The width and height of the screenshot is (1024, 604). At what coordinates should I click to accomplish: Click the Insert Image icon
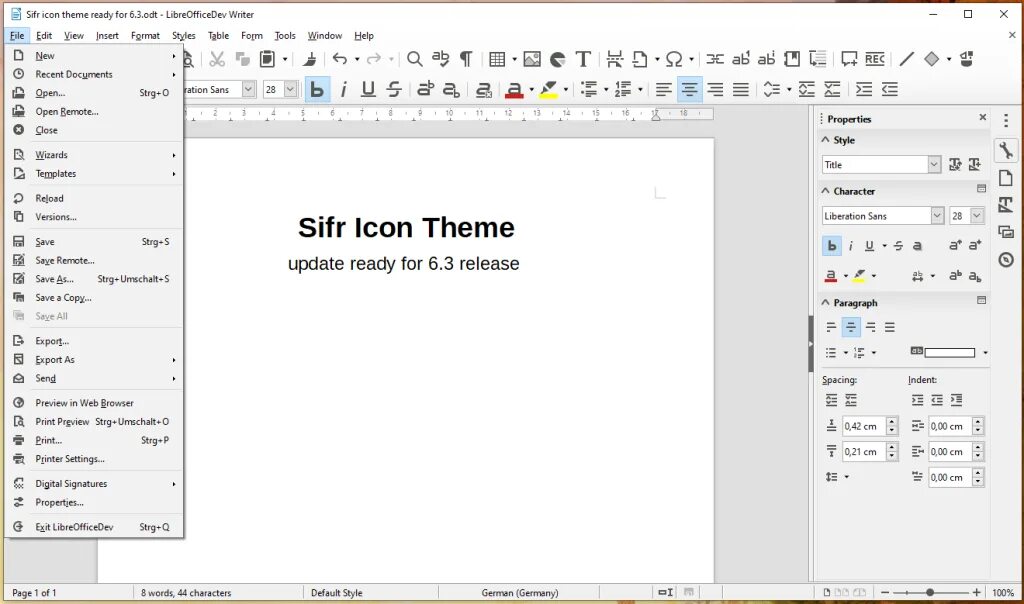pyautogui.click(x=532, y=59)
